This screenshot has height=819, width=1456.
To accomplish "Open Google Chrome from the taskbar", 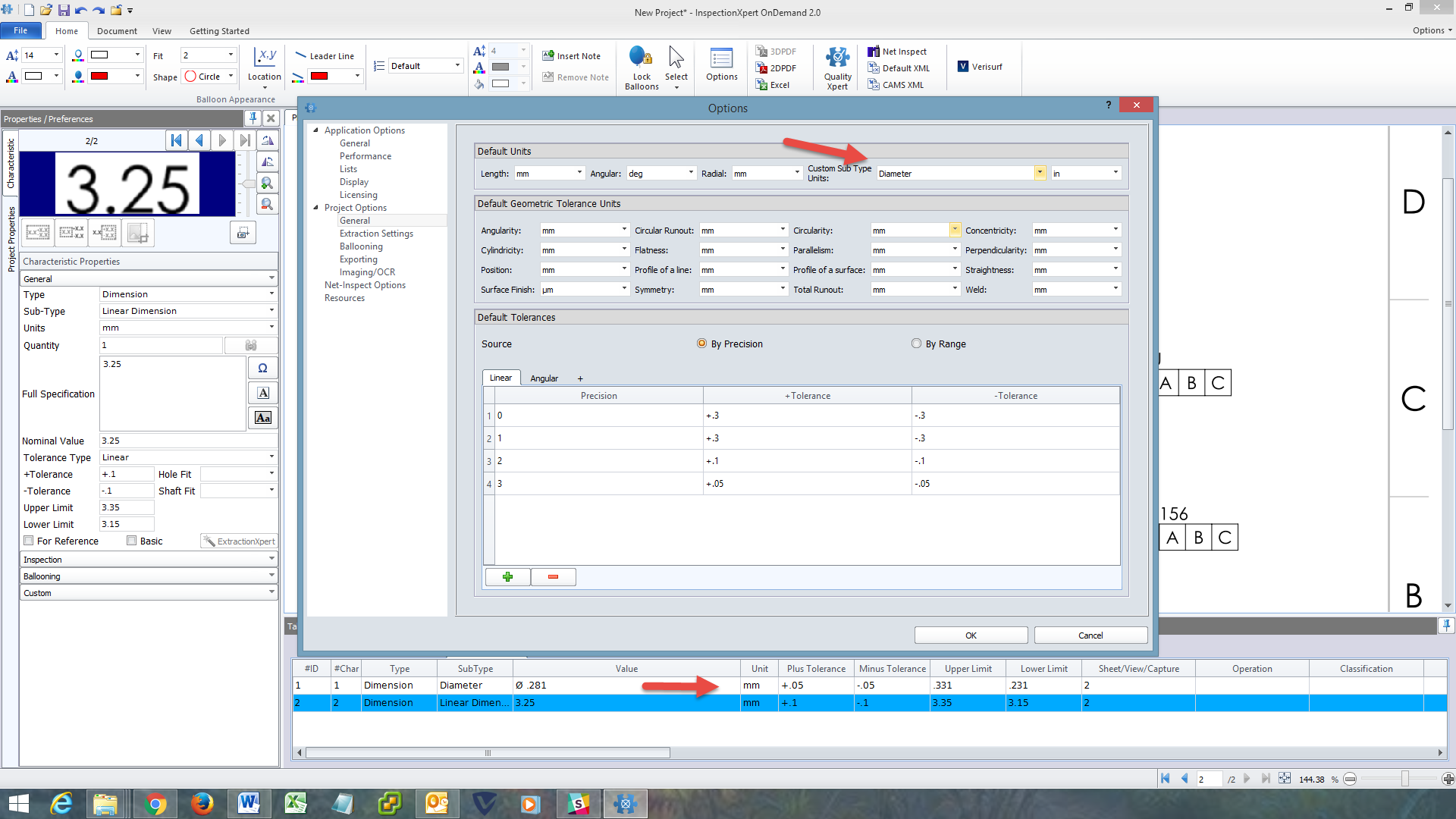I will coord(155,803).
